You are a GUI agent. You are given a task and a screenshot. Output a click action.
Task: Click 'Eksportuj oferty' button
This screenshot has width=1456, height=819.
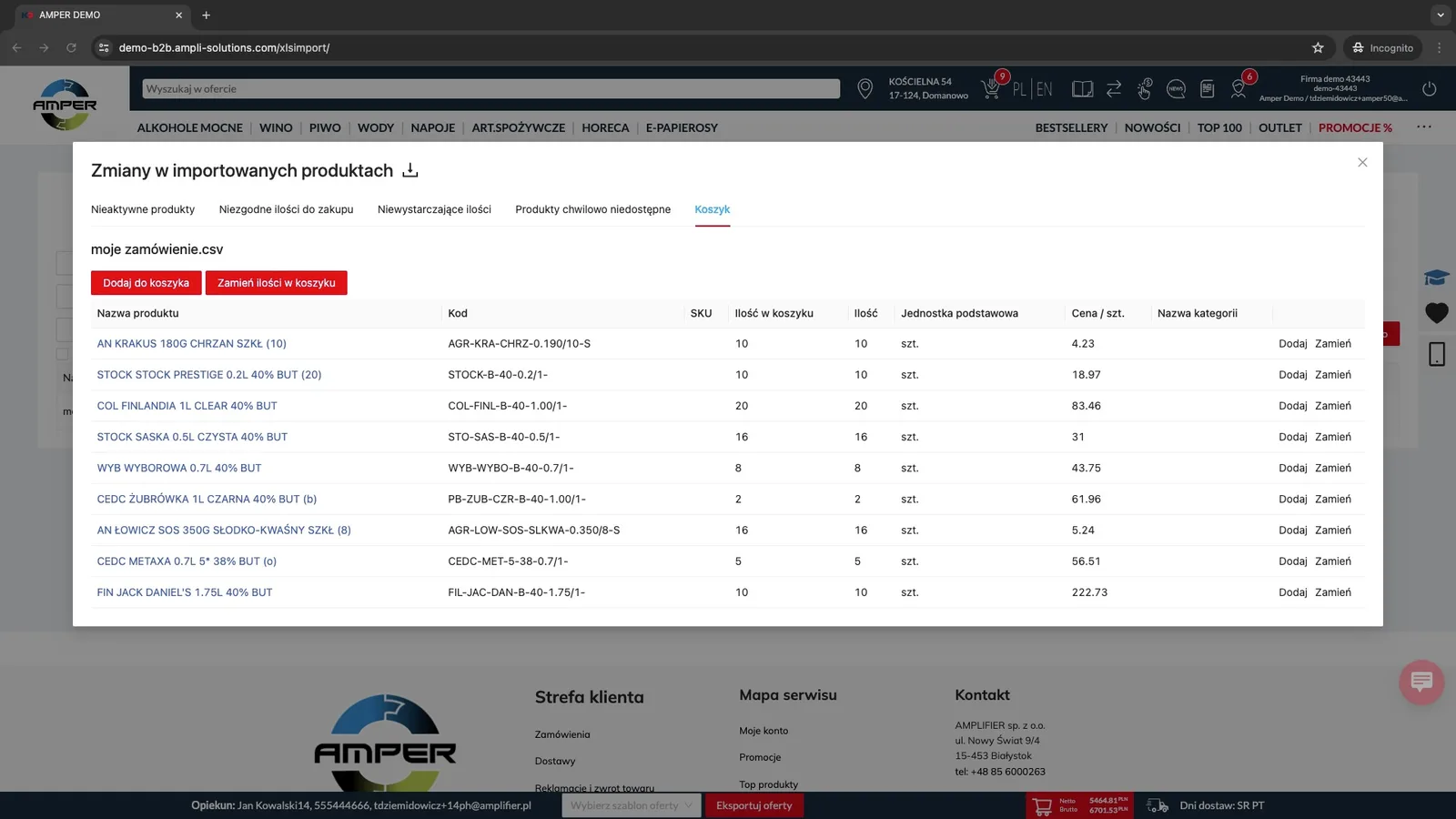pyautogui.click(x=754, y=805)
